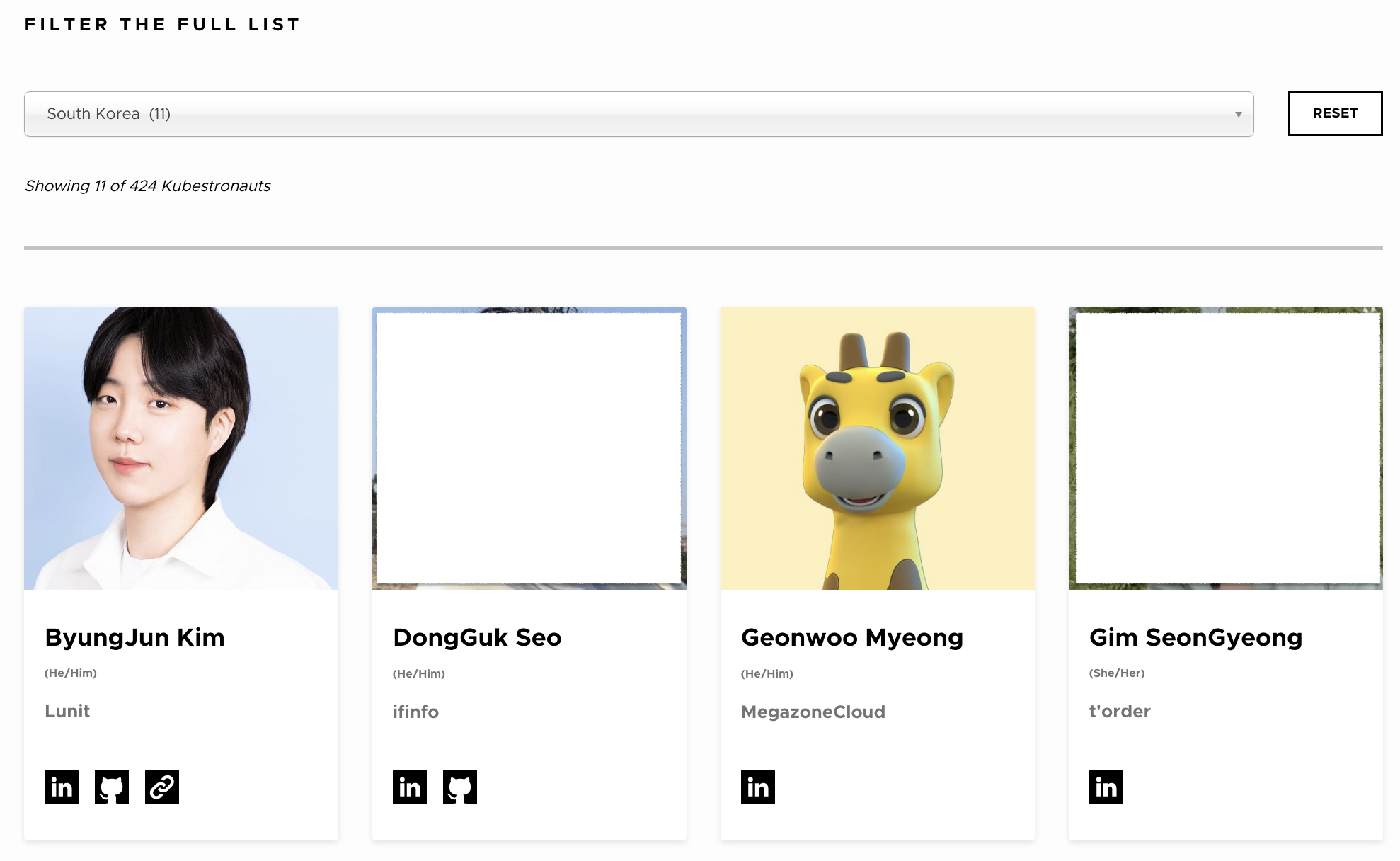The height and width of the screenshot is (861, 1400).
Task: Click ByungJun Kim's profile photo
Action: [x=181, y=448]
